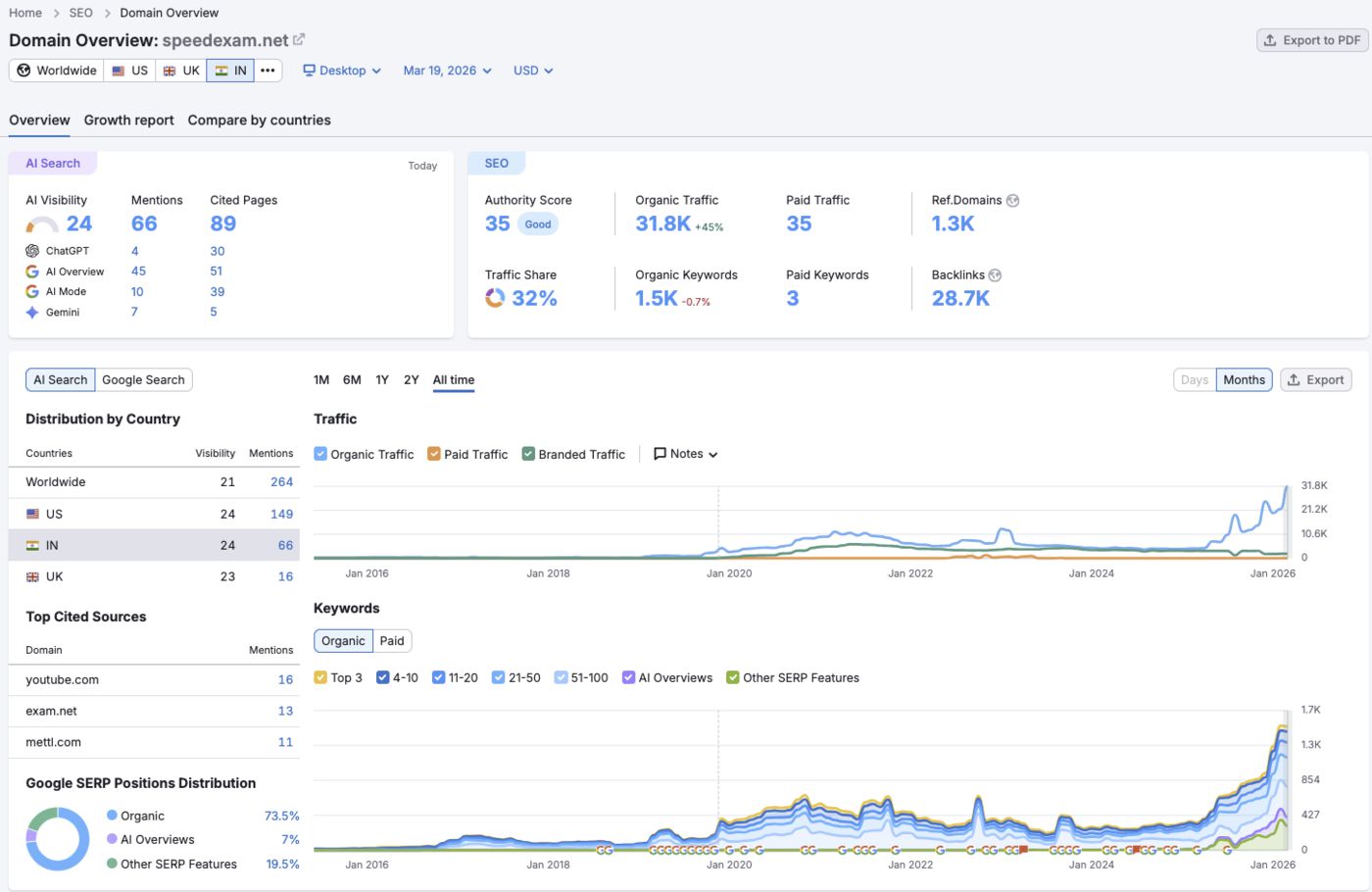
Task: Select the Google Search tab
Action: coord(143,380)
